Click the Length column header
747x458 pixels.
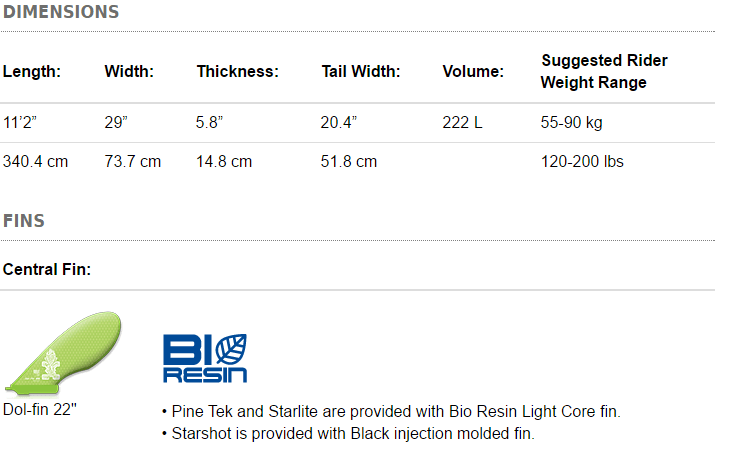tap(32, 71)
